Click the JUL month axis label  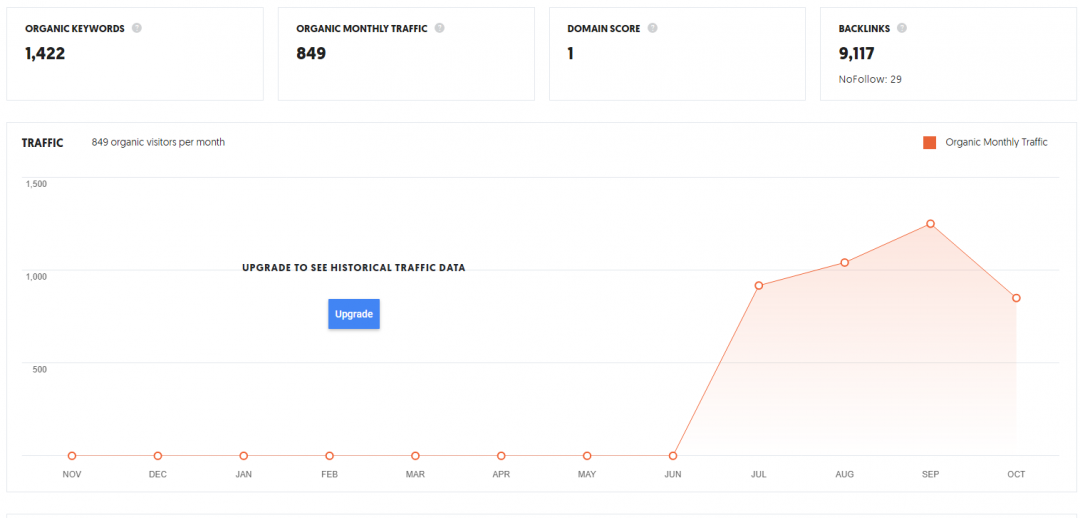coord(758,475)
